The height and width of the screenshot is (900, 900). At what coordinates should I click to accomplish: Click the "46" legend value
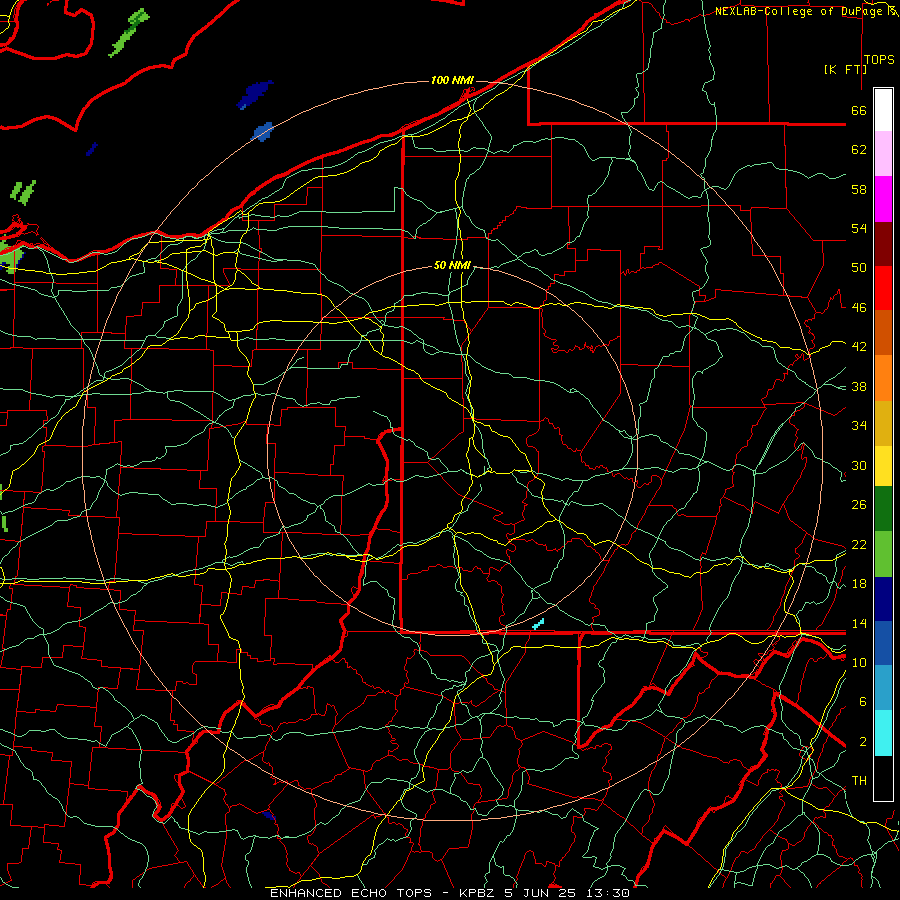pyautogui.click(x=859, y=308)
